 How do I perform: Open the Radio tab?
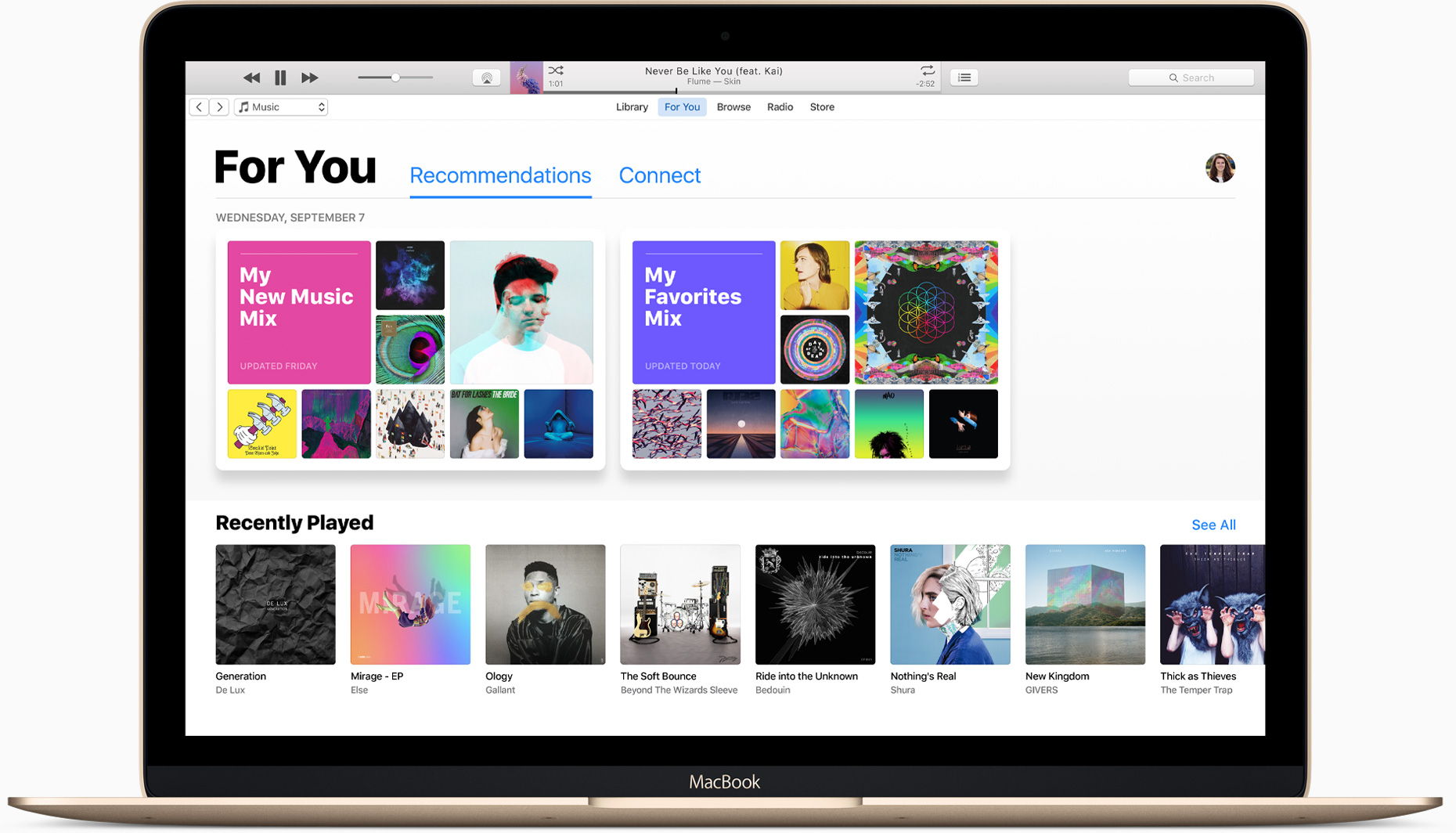[780, 107]
